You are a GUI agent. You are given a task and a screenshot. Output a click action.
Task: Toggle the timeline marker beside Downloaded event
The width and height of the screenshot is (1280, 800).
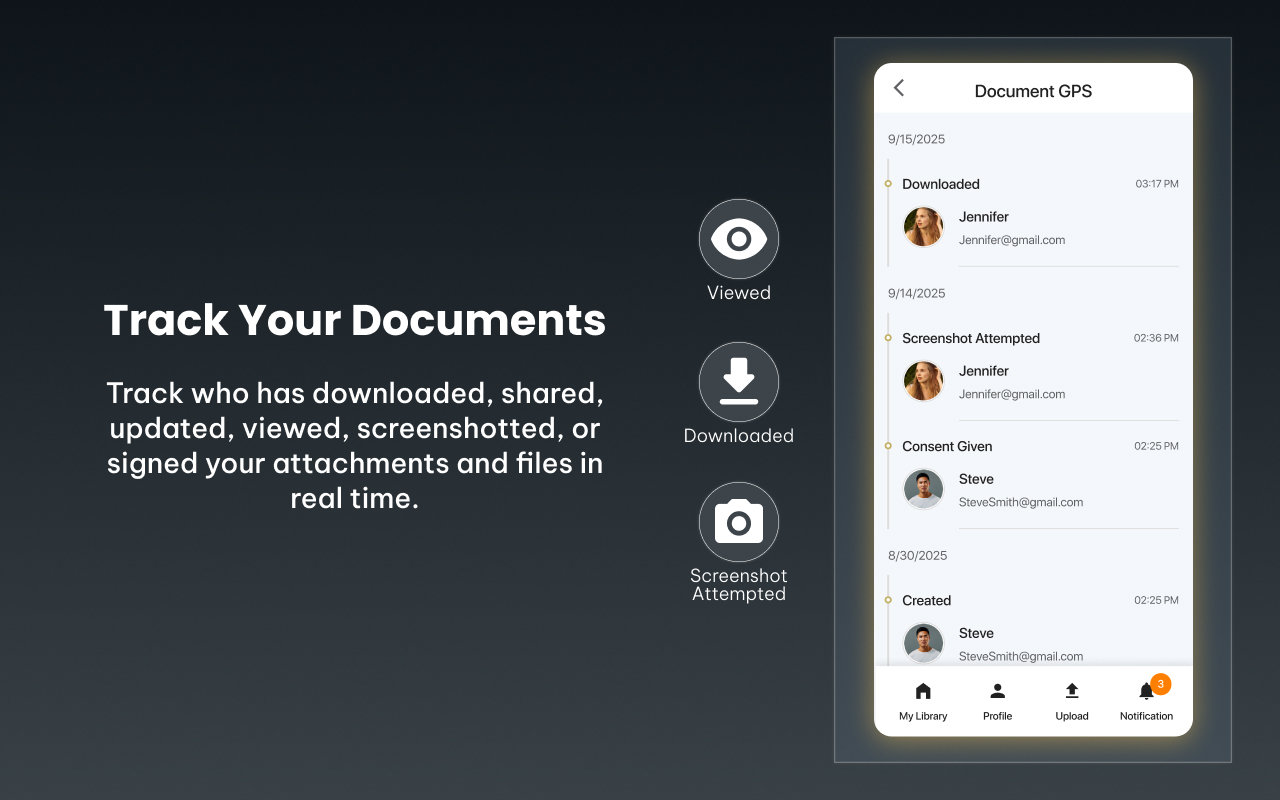887,184
